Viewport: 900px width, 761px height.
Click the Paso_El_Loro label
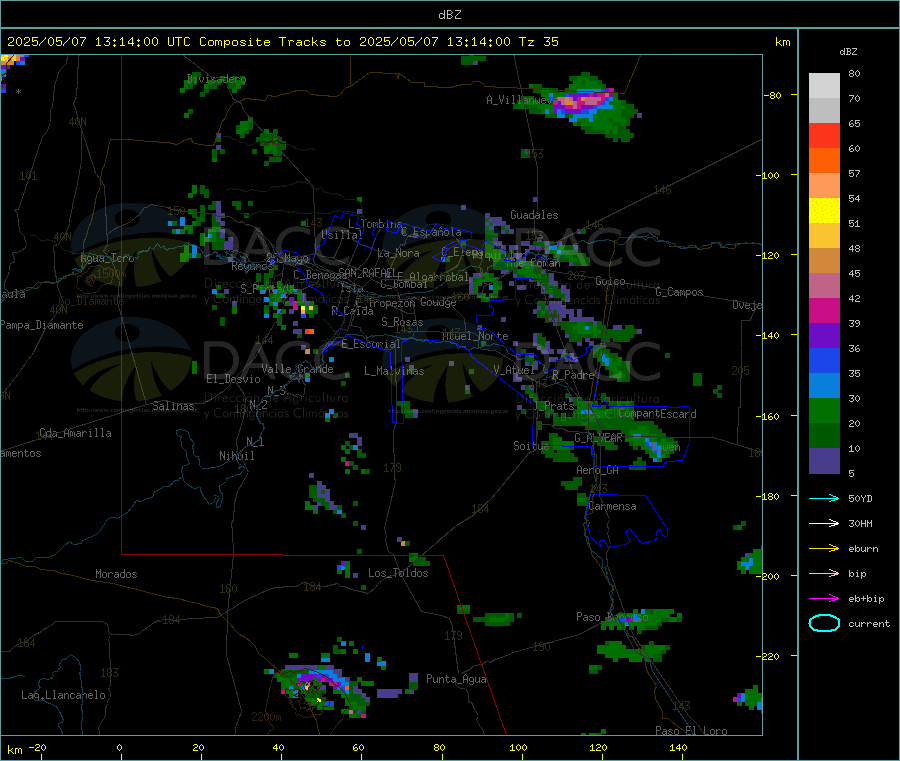click(691, 731)
